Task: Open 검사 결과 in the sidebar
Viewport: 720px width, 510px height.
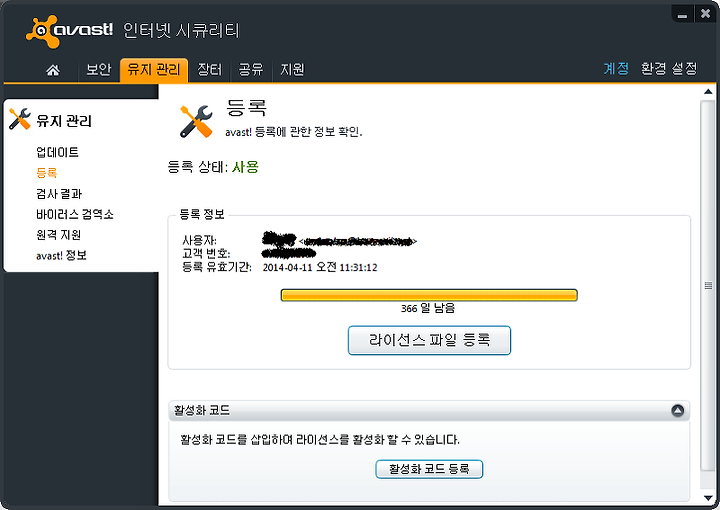Action: click(59, 193)
